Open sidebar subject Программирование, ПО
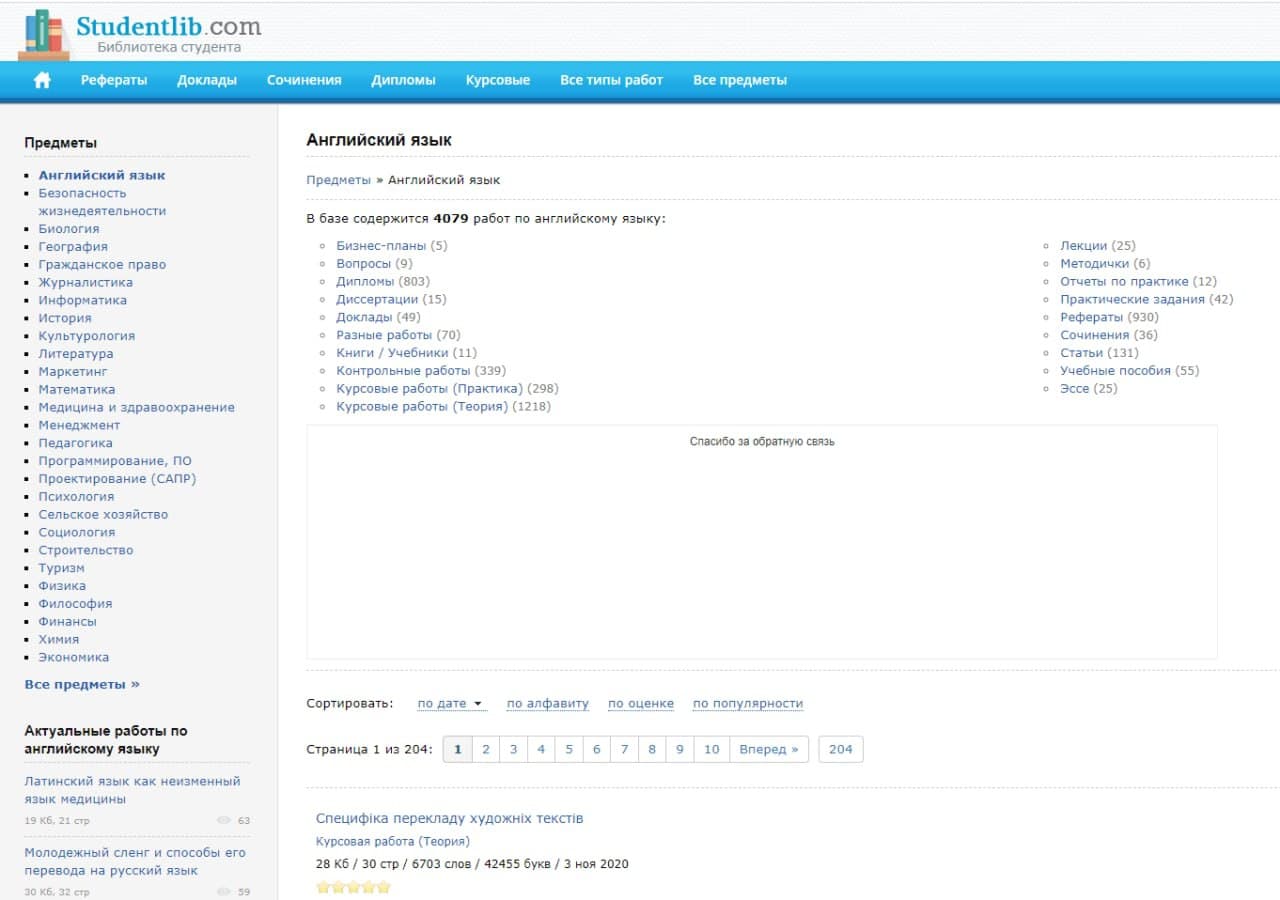This screenshot has width=1280, height=900. (115, 461)
